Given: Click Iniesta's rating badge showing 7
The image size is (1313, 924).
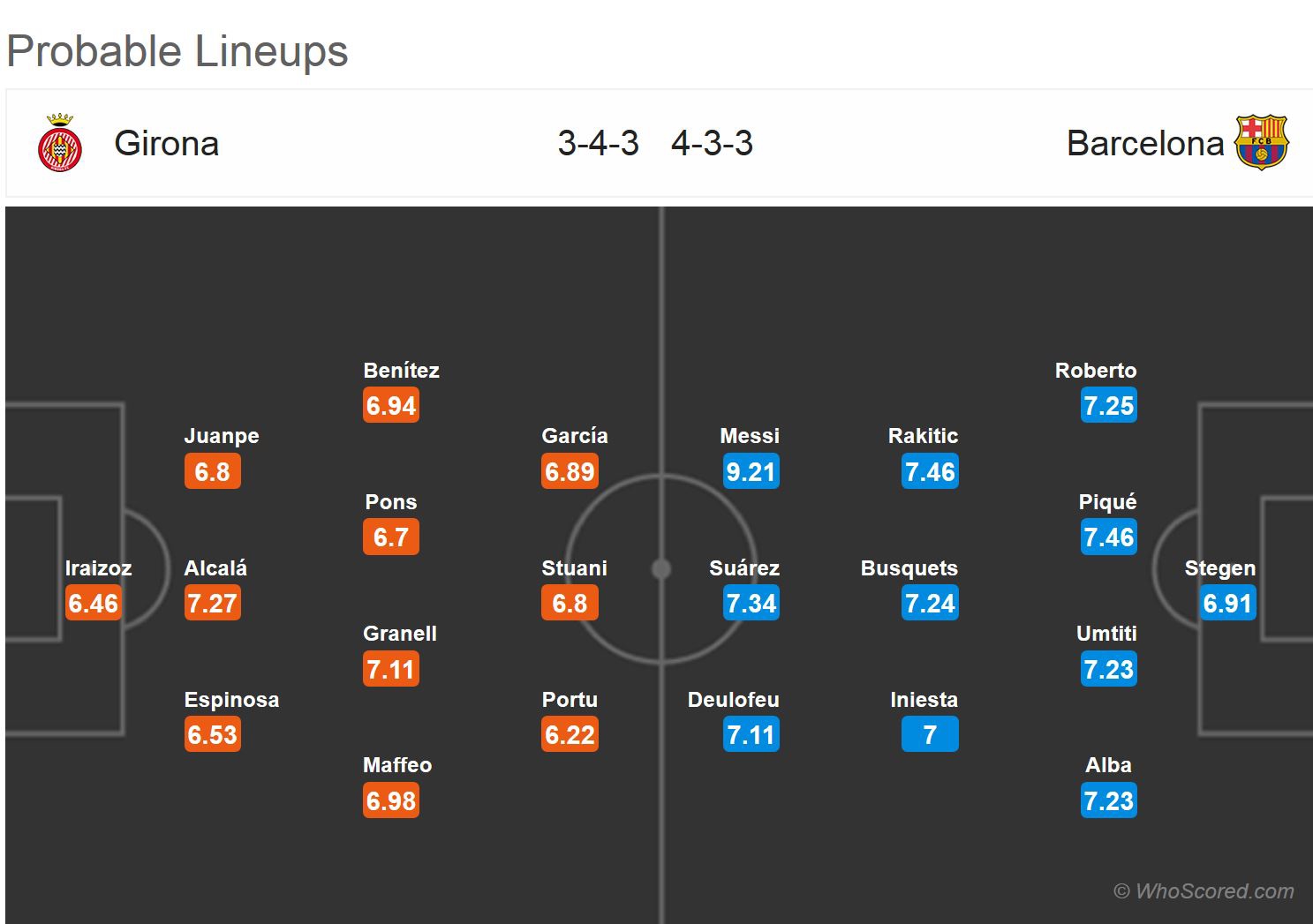Looking at the screenshot, I should [x=930, y=735].
